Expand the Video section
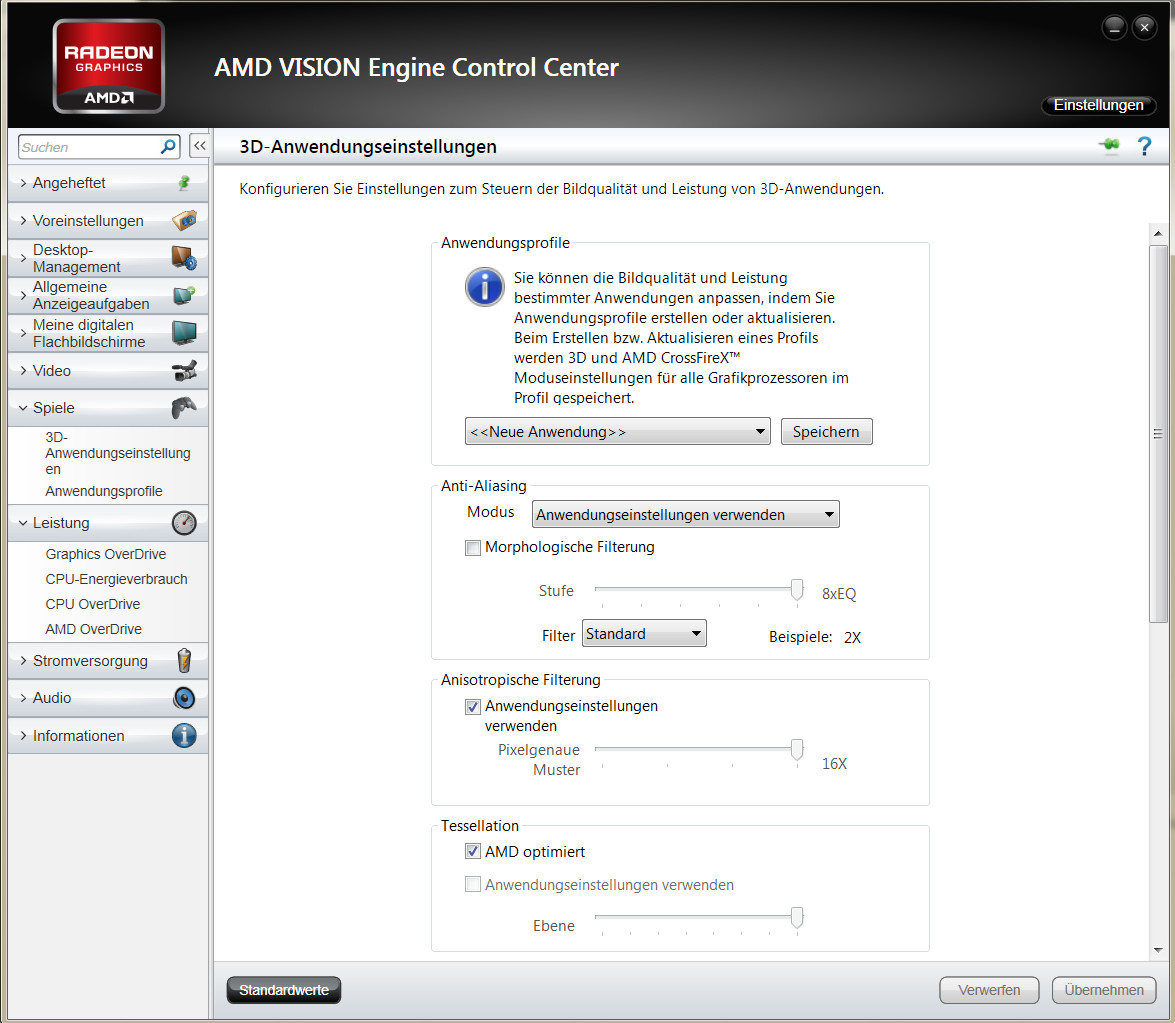Screen dimensions: 1175x1023 click(108, 370)
